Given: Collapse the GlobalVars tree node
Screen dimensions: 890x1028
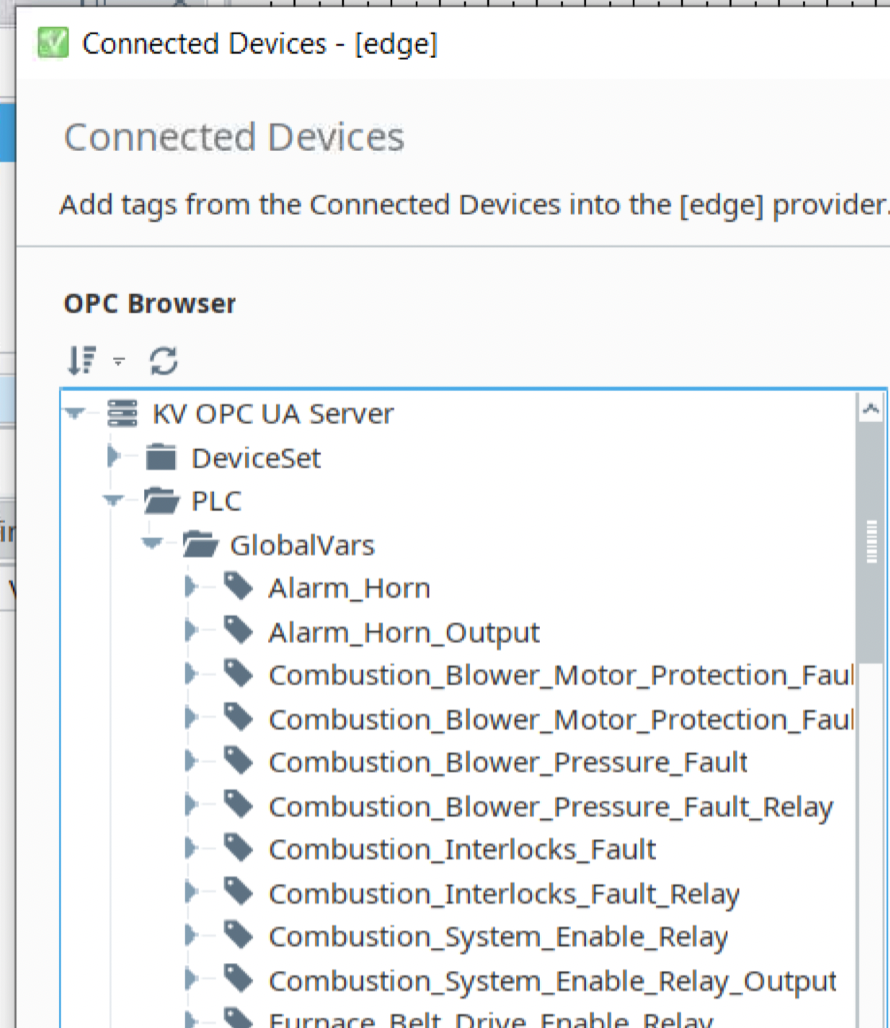Looking at the screenshot, I should click(151, 544).
